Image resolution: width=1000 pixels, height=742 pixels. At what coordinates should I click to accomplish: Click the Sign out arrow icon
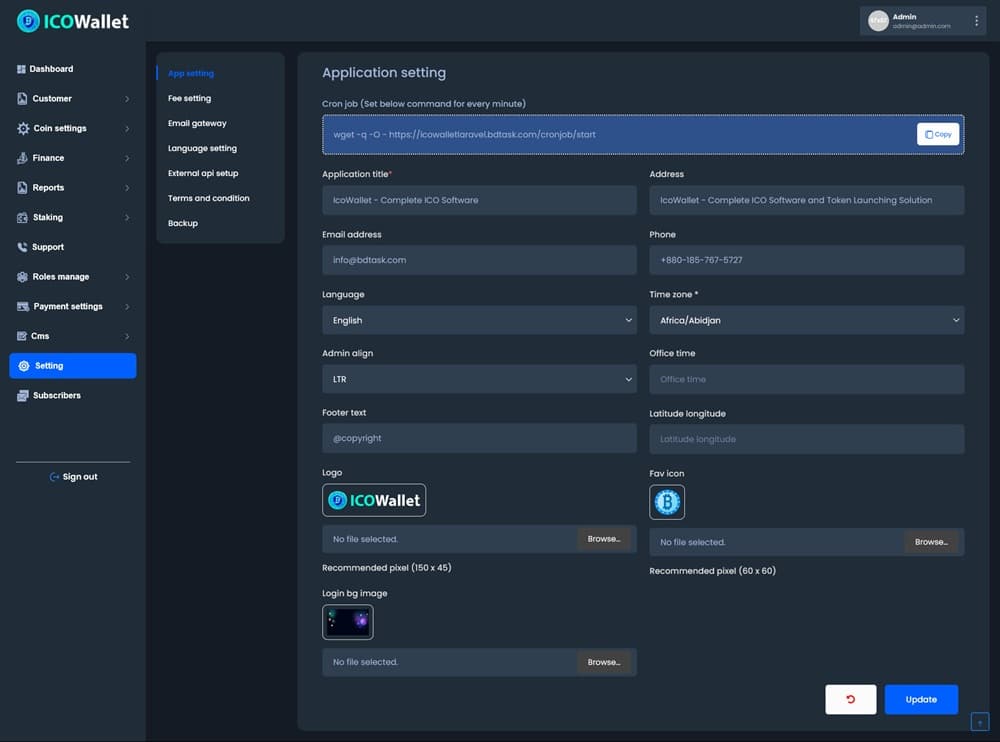(54, 477)
